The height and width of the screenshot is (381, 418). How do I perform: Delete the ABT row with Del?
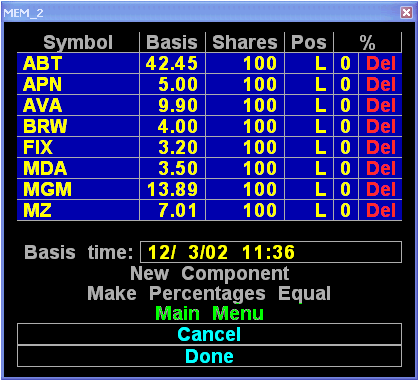tap(380, 63)
